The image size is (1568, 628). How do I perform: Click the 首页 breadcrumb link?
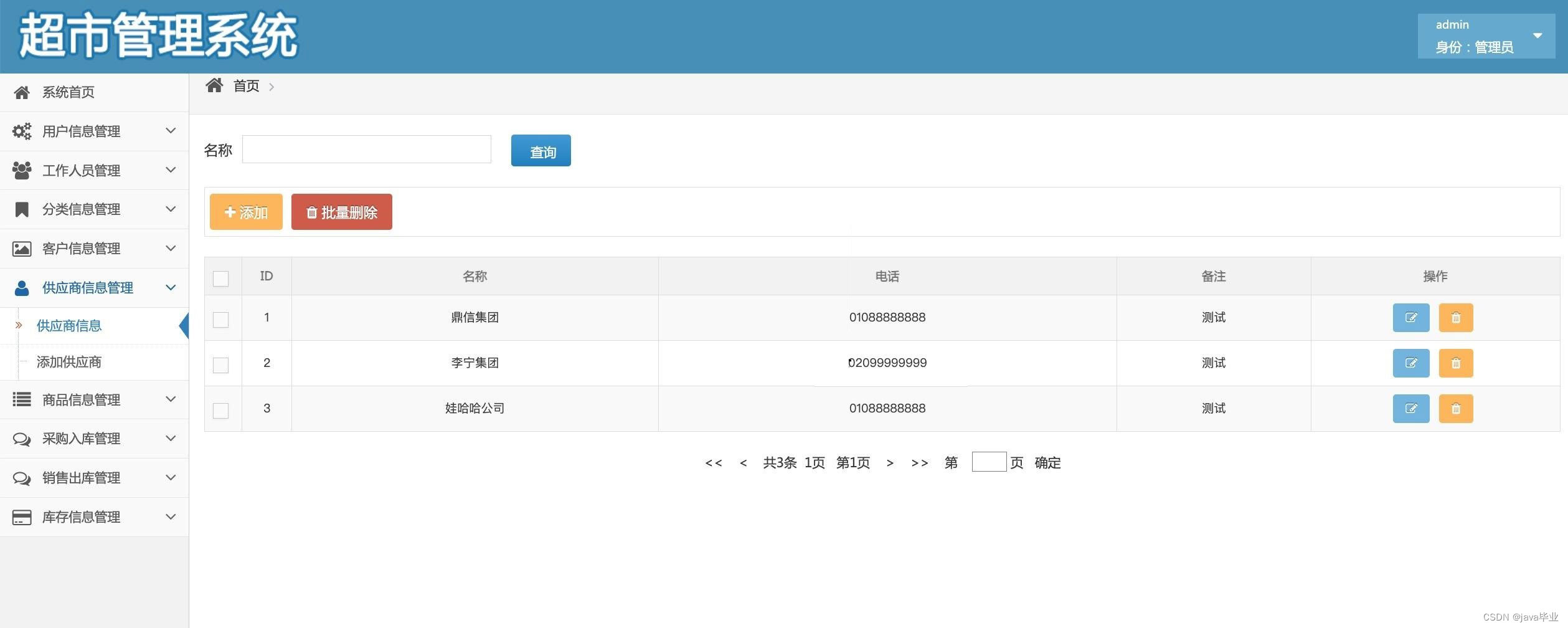point(247,86)
